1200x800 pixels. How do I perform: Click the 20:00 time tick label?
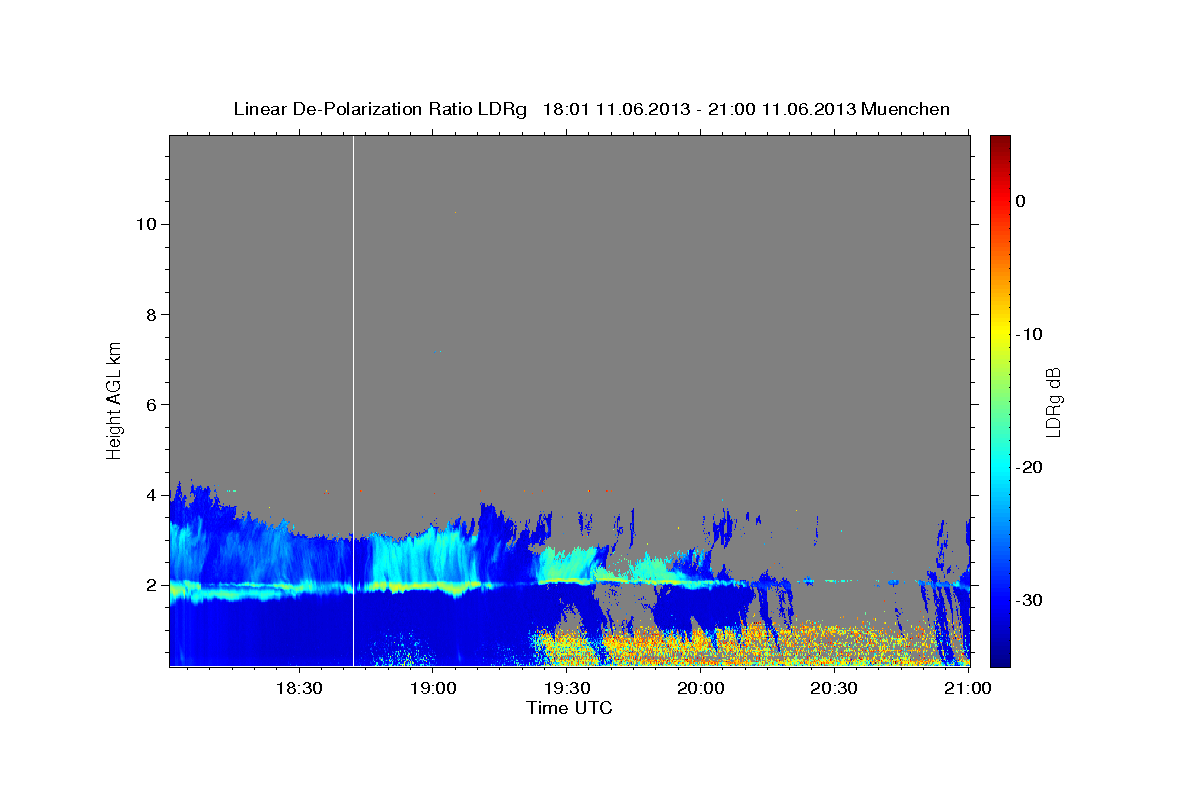click(x=700, y=689)
